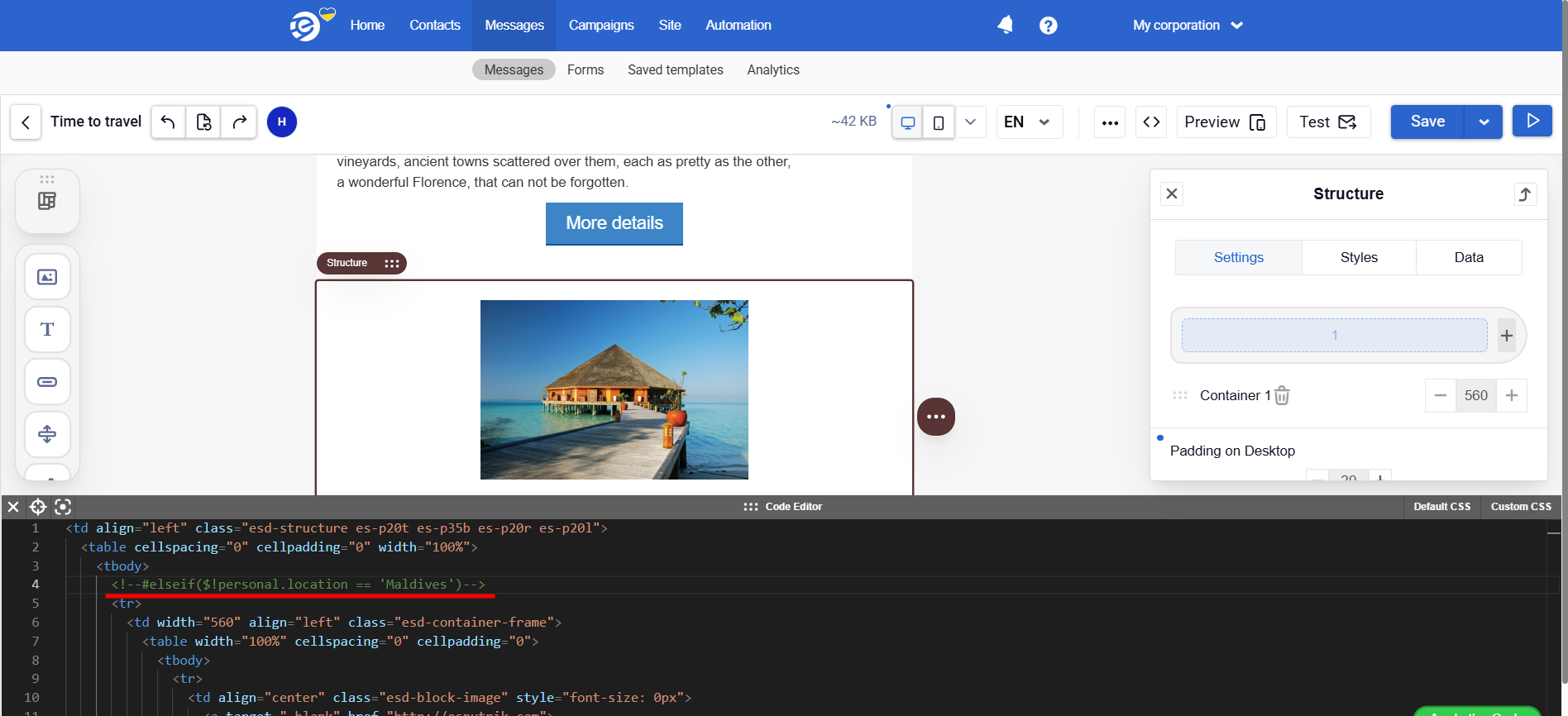Image resolution: width=1568 pixels, height=716 pixels.
Task: Delete Container 1 with trash icon
Action: (1282, 396)
